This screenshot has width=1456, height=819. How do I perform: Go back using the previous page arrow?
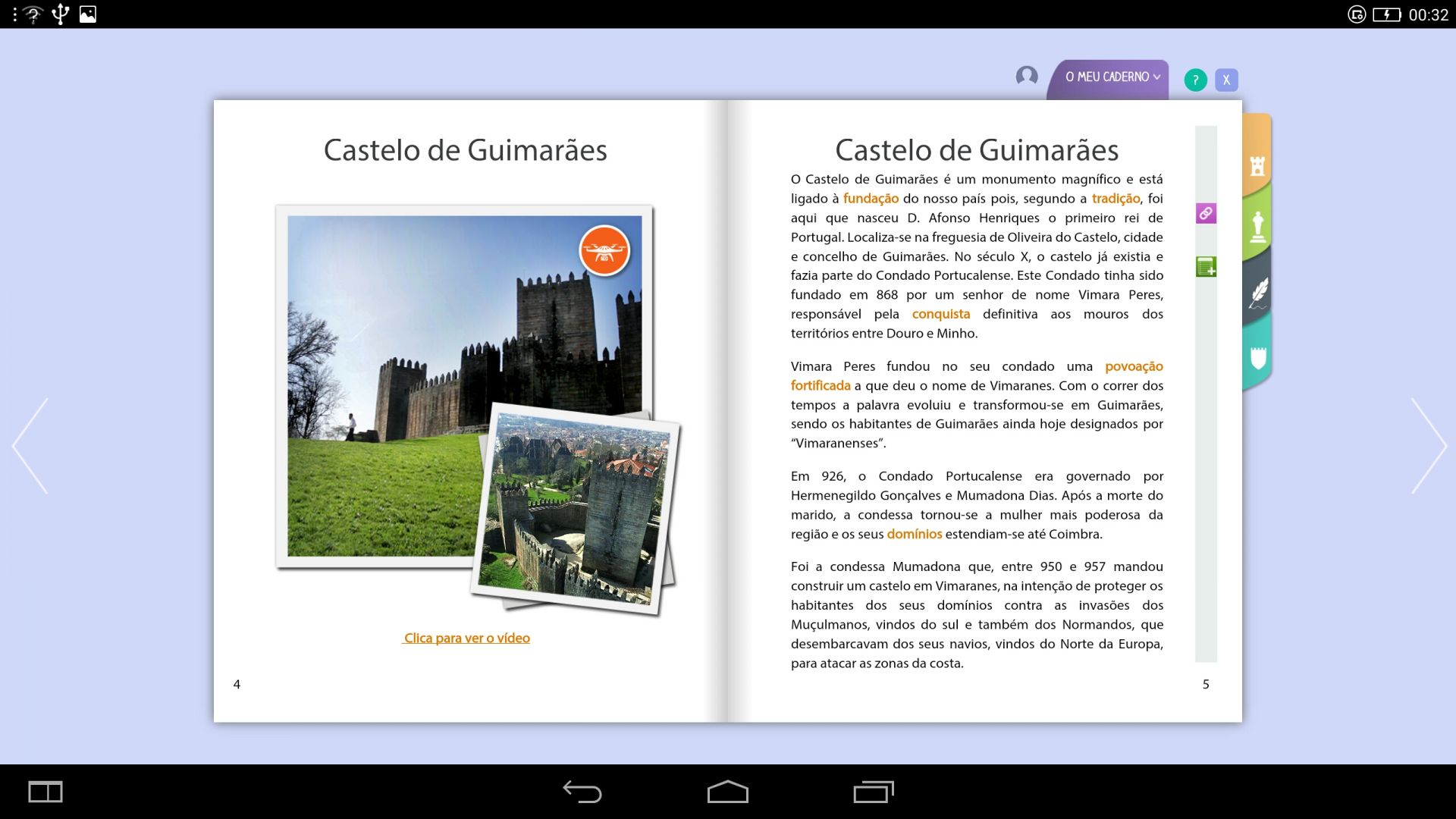click(30, 446)
